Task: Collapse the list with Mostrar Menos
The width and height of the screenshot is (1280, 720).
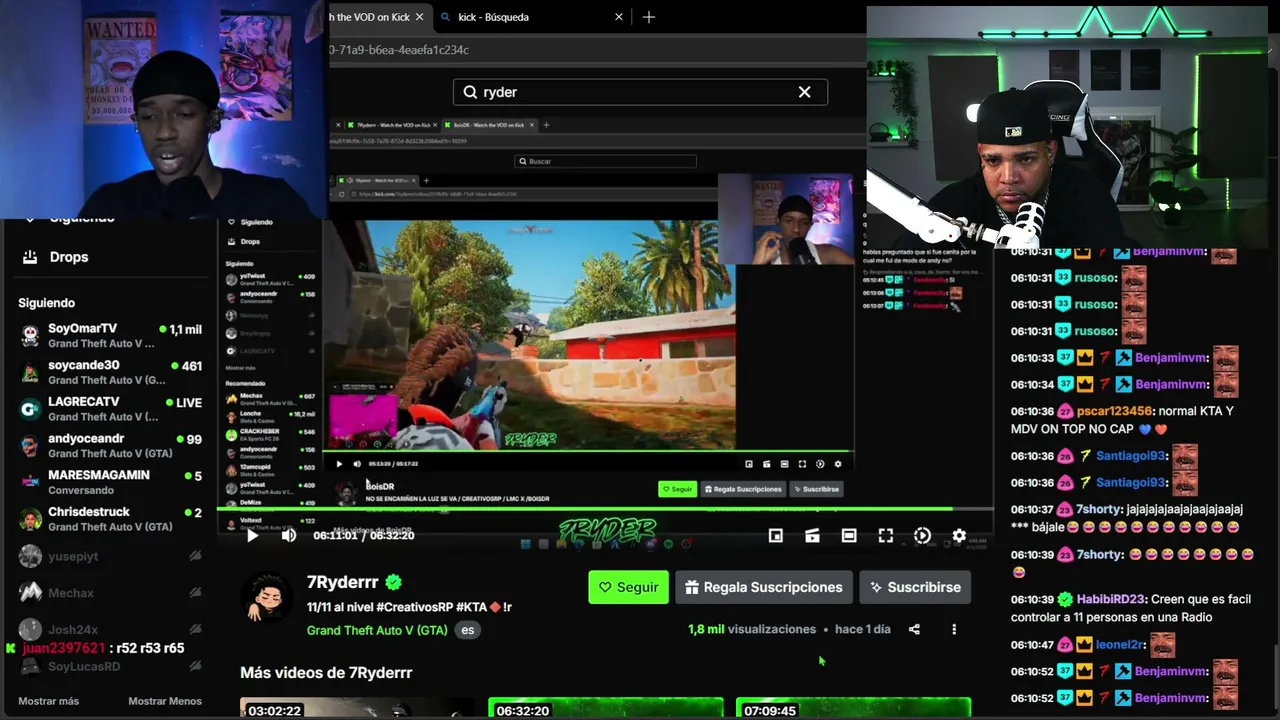Action: tap(165, 701)
